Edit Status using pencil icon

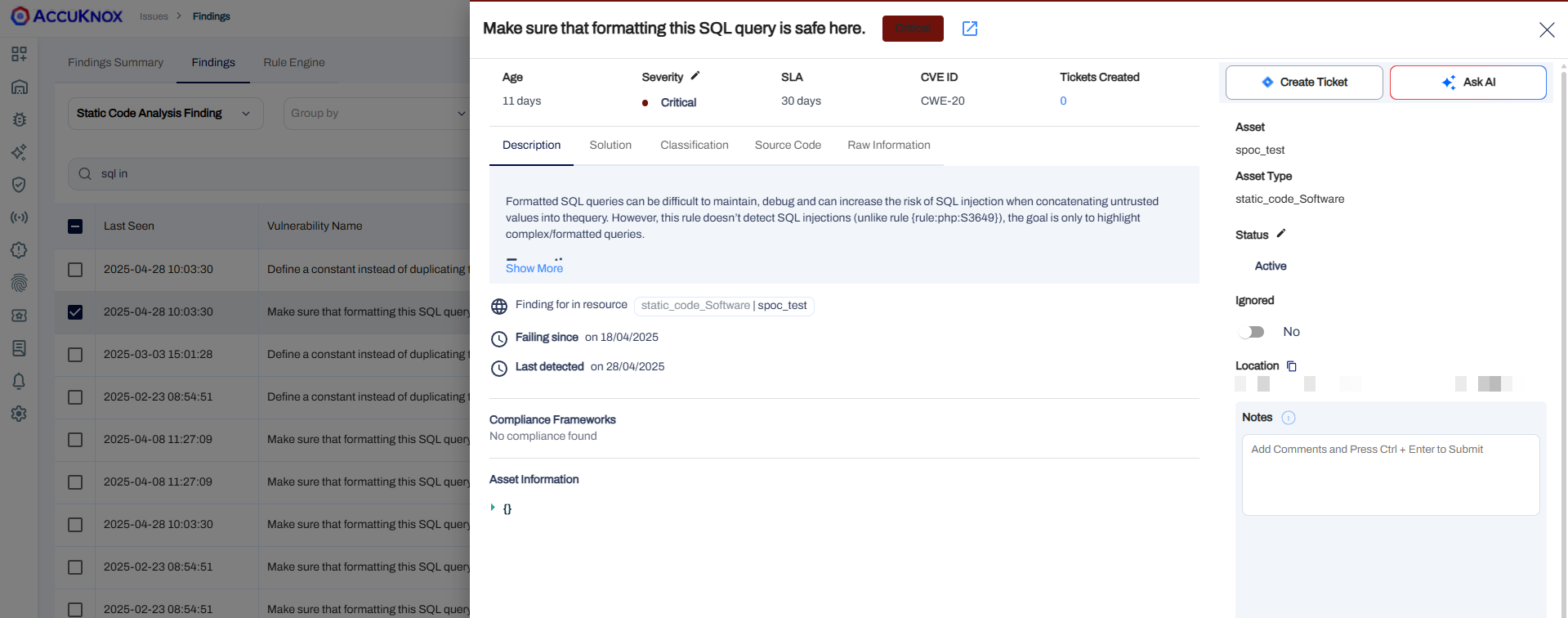click(x=1281, y=234)
